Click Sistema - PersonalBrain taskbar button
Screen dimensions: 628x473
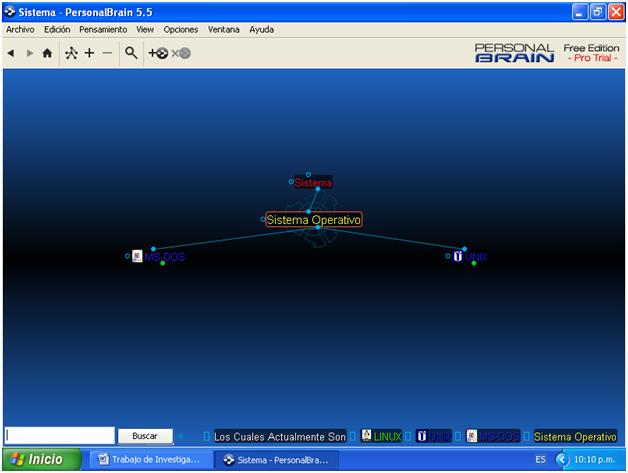(x=276, y=460)
